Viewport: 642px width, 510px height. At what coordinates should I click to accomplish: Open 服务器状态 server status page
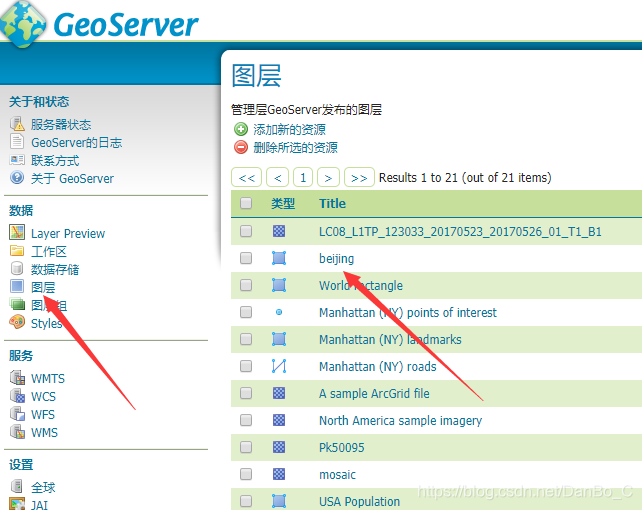pos(61,124)
